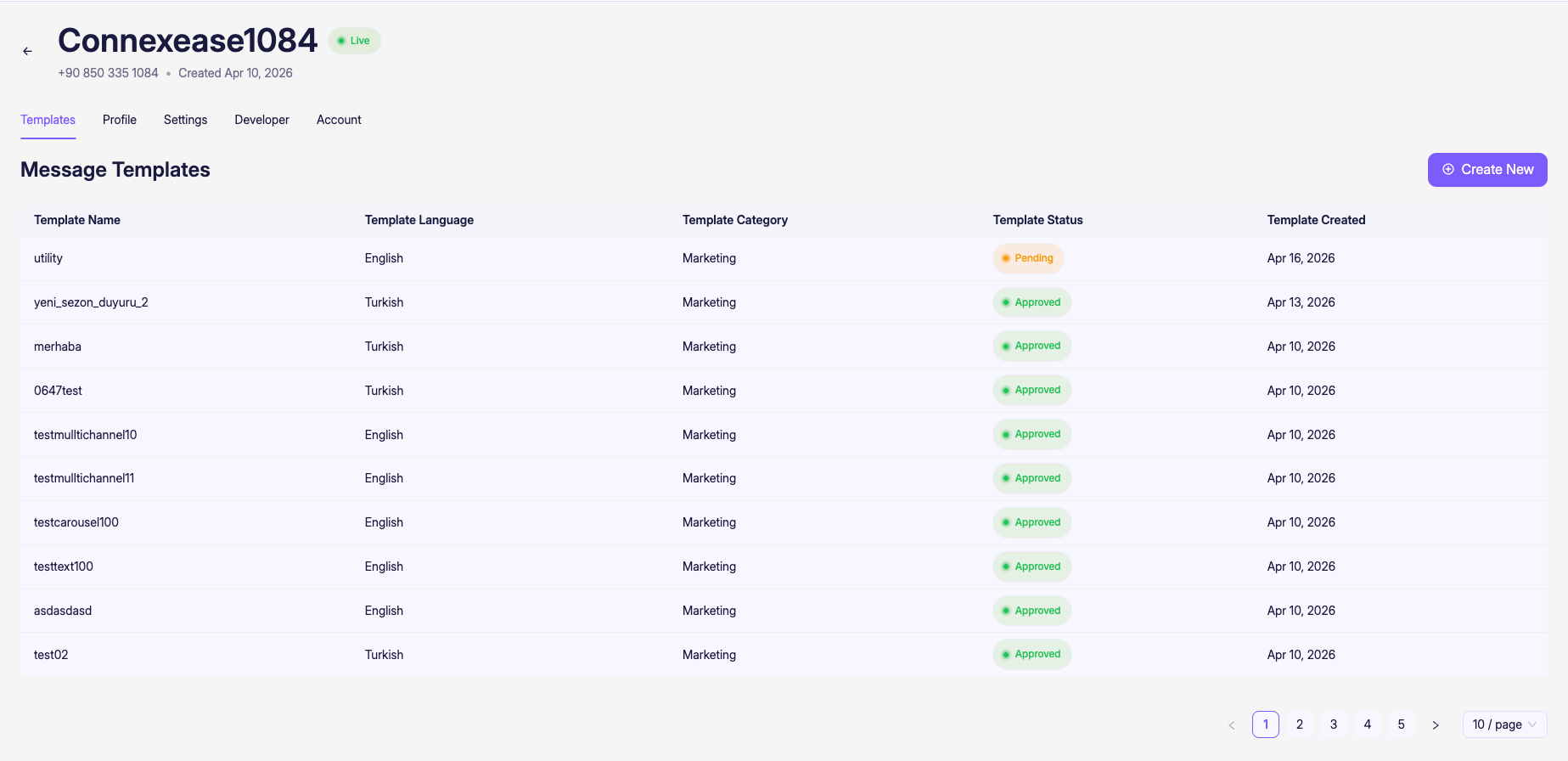Screen dimensions: 1568x761
Task: Open the Templates tab
Action: (48, 120)
